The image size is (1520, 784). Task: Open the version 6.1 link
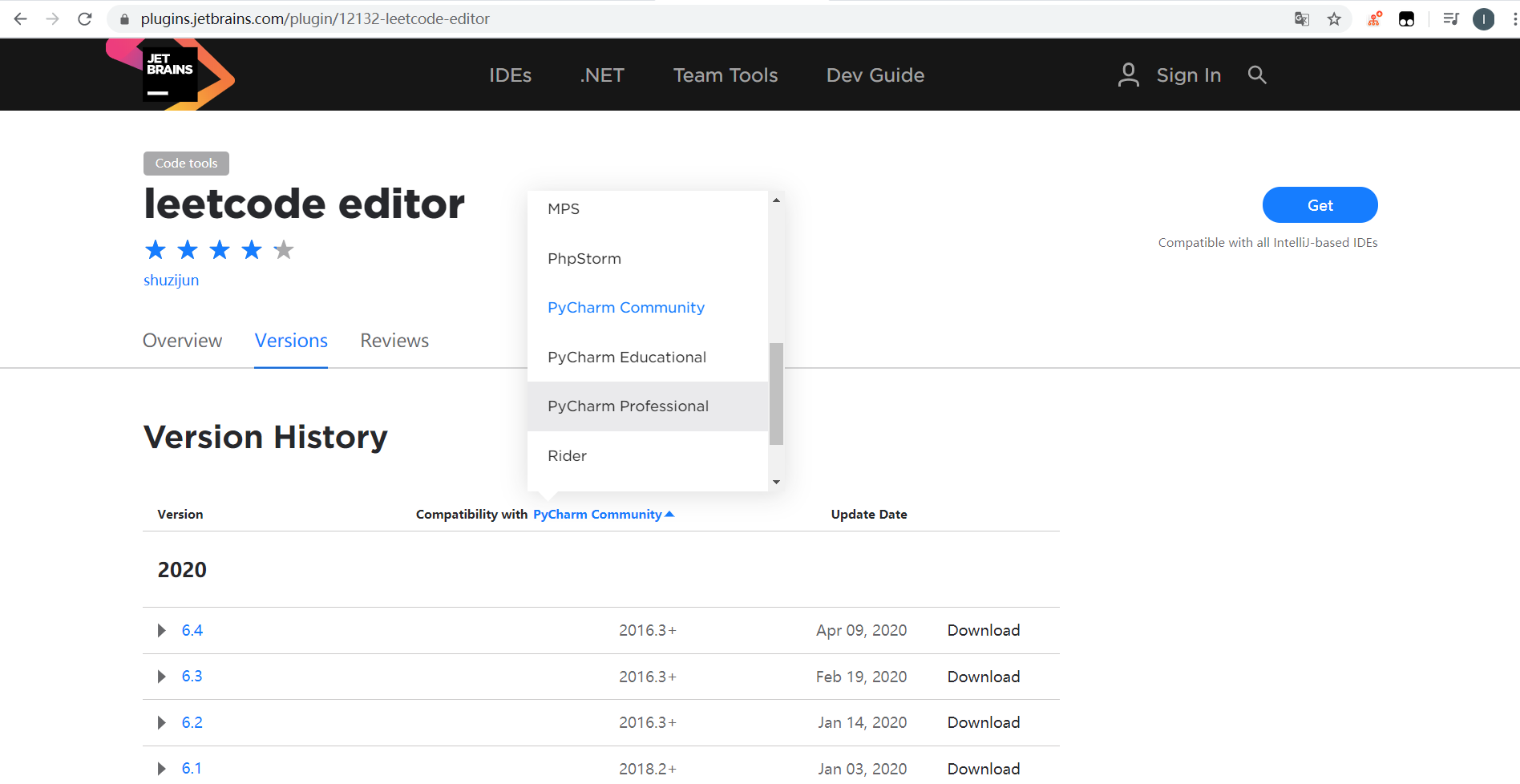(x=192, y=769)
